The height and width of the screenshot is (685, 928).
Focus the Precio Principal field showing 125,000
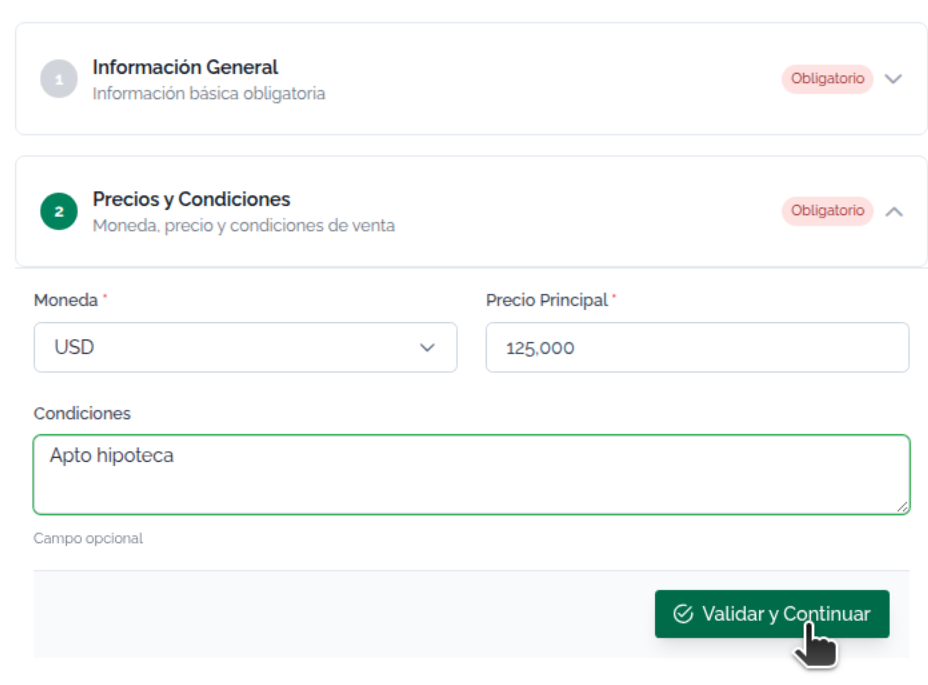click(x=697, y=348)
